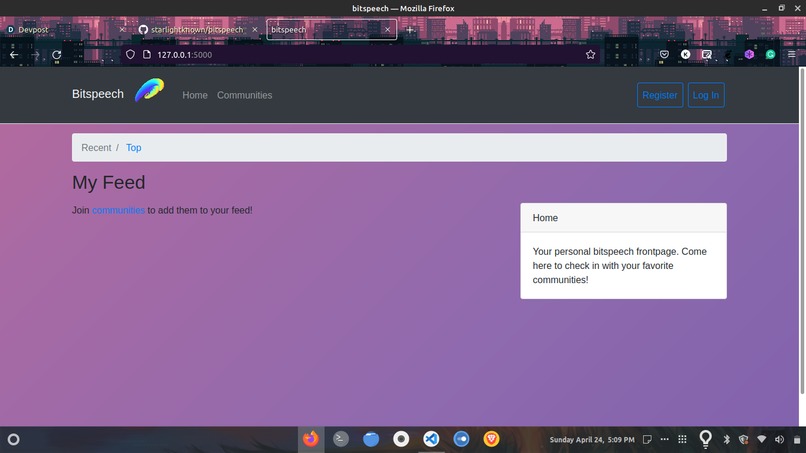The height and width of the screenshot is (453, 806).
Task: Show site information page icon
Action: click(x=147, y=55)
